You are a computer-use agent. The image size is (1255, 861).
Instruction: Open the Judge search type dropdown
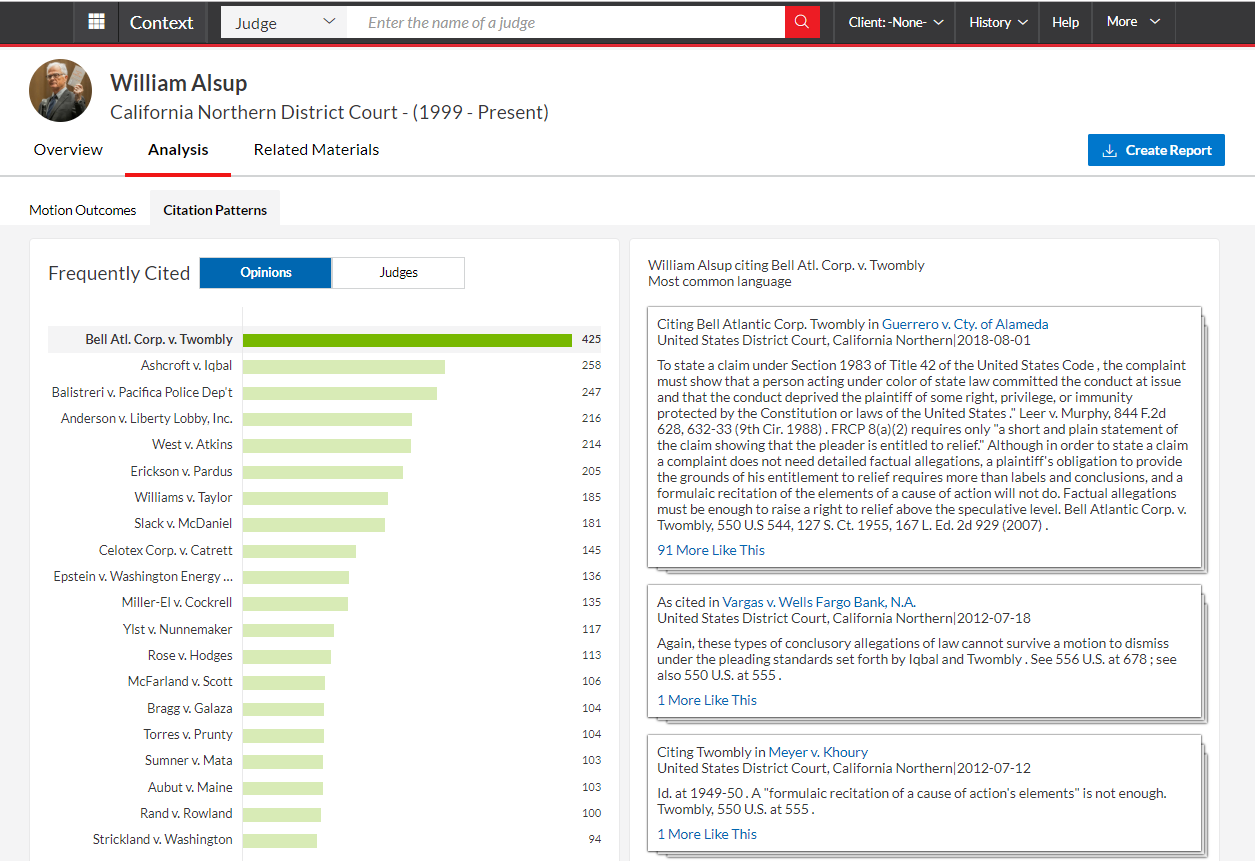[x=284, y=22]
